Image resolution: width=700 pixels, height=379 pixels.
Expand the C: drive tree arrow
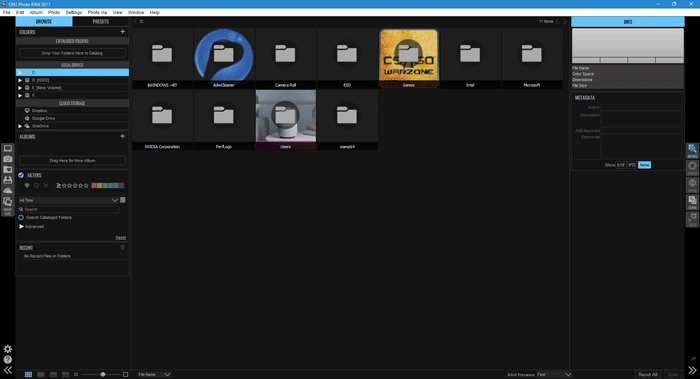click(x=20, y=72)
